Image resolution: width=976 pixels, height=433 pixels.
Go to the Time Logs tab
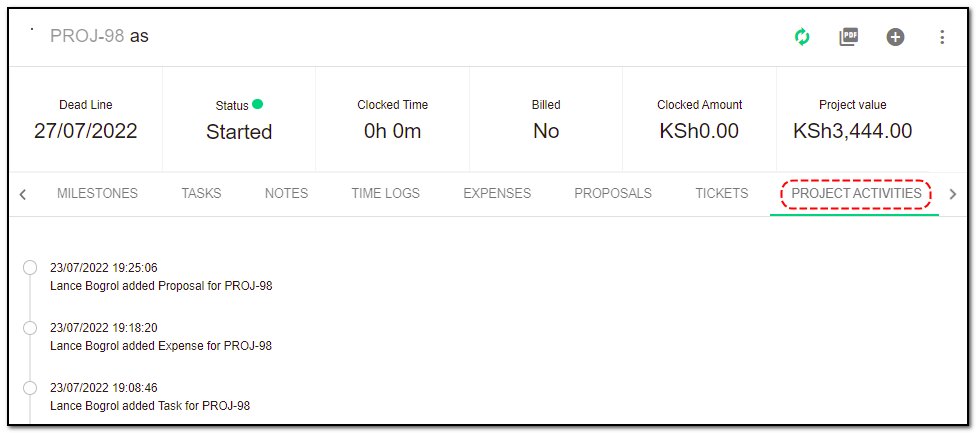tap(385, 193)
